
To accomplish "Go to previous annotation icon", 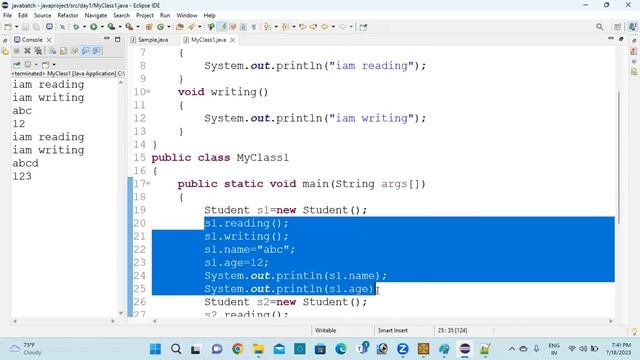I will click(x=285, y=27).
